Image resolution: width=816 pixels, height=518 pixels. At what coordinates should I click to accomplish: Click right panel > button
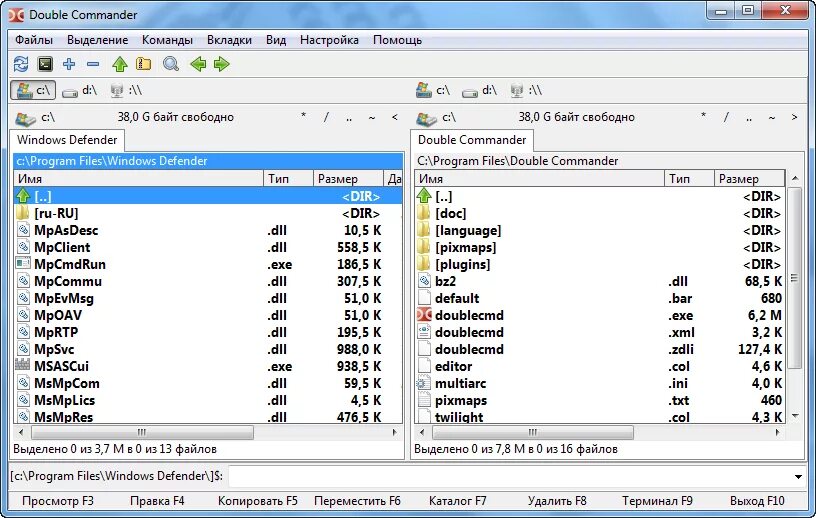coord(794,117)
